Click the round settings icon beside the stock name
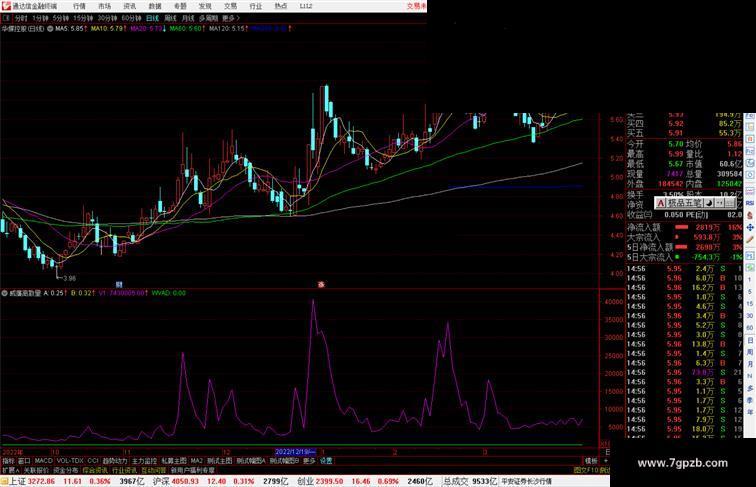The height and width of the screenshot is (487, 756). tap(50, 29)
